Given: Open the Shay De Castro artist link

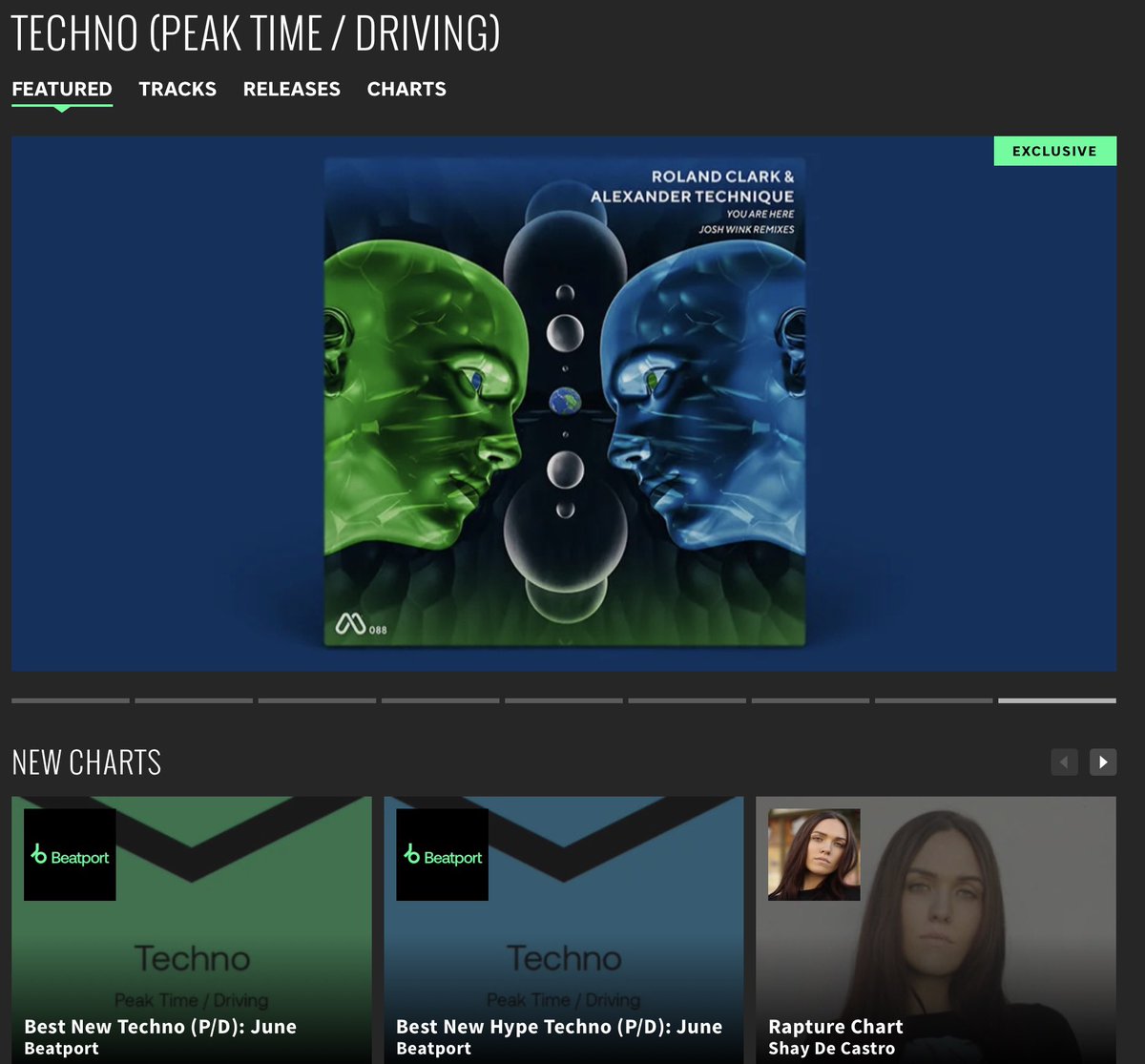Looking at the screenshot, I should pos(832,1049).
